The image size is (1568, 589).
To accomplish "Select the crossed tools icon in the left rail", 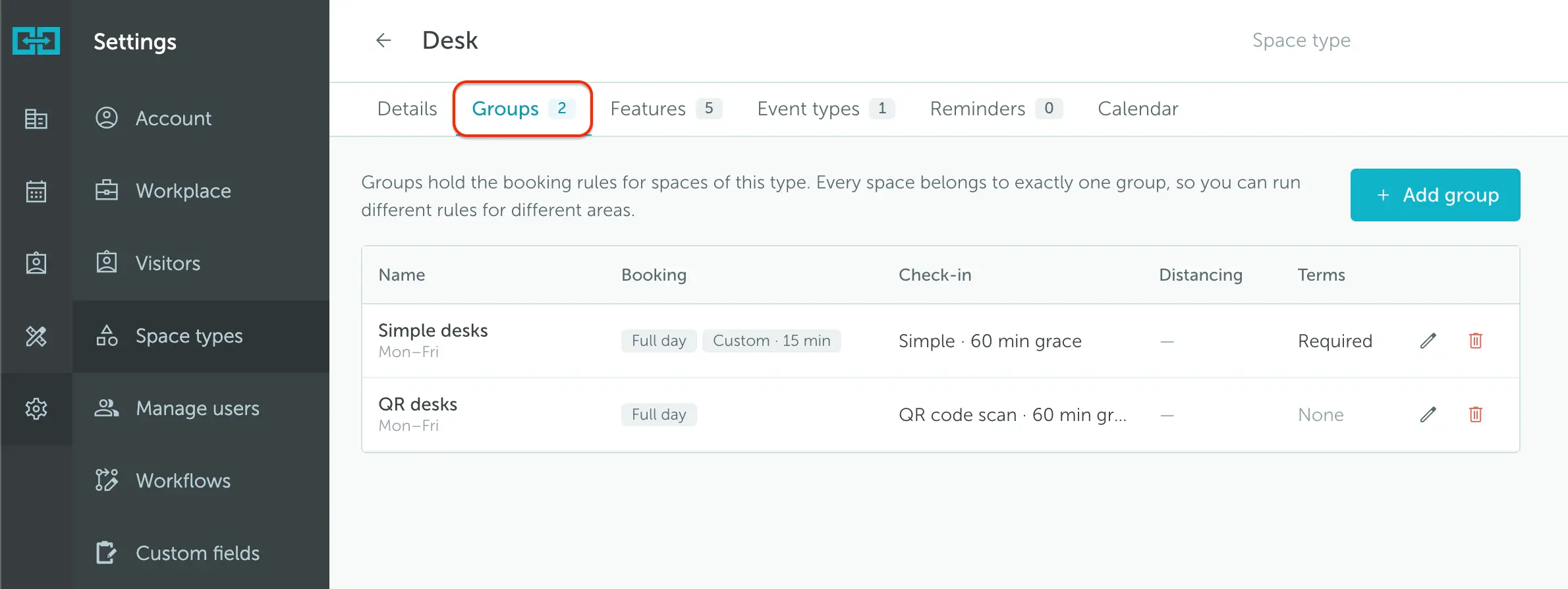I will pos(36,336).
